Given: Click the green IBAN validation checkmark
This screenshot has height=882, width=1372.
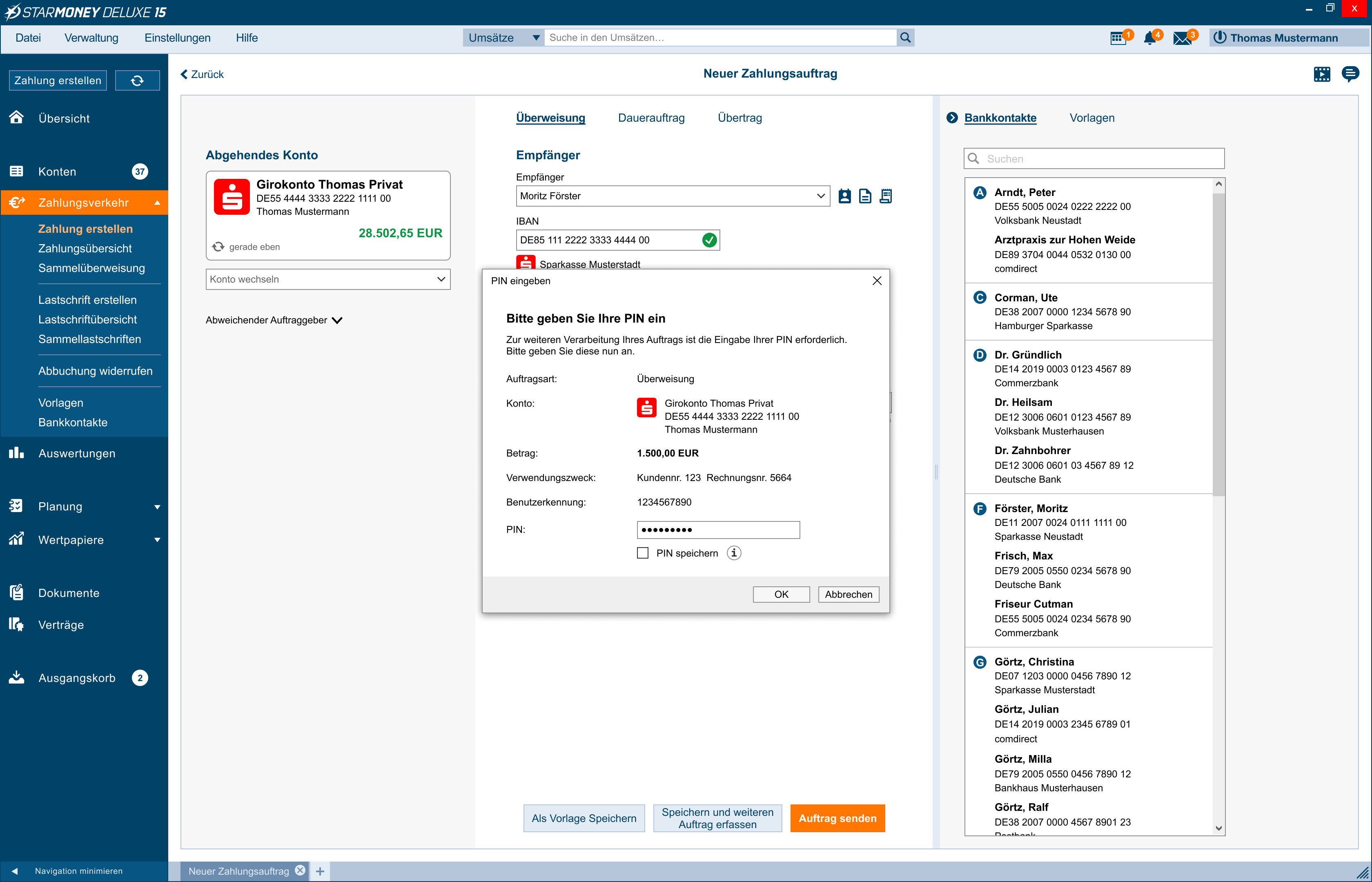Looking at the screenshot, I should coord(709,240).
